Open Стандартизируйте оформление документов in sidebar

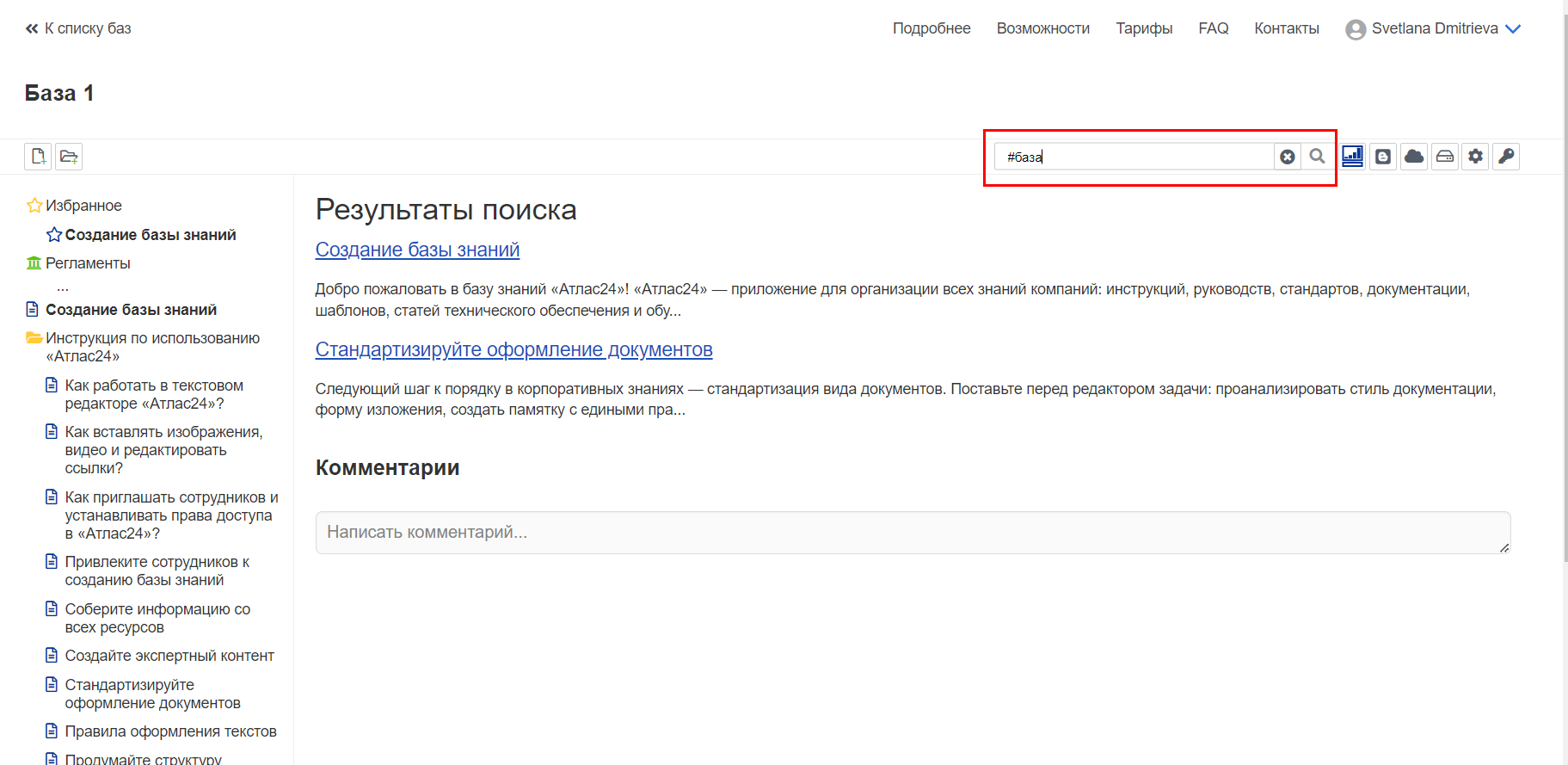[152, 694]
